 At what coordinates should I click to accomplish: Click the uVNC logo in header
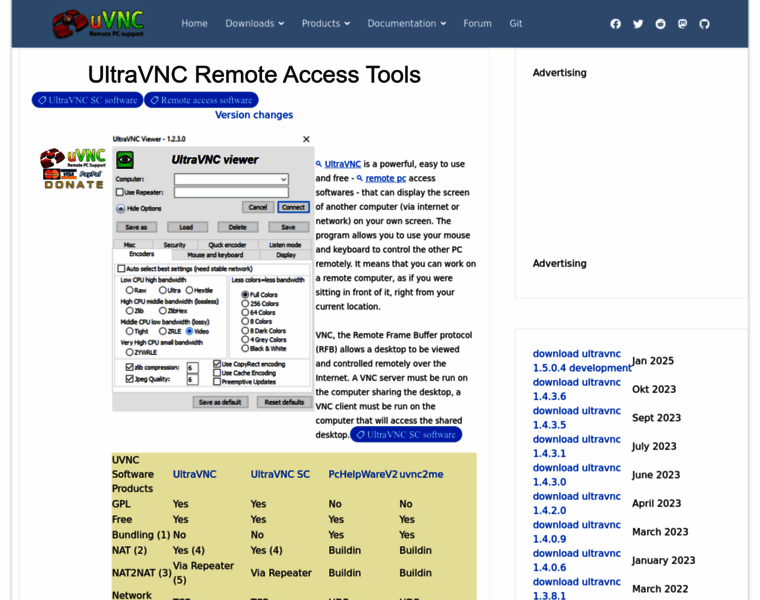98,23
